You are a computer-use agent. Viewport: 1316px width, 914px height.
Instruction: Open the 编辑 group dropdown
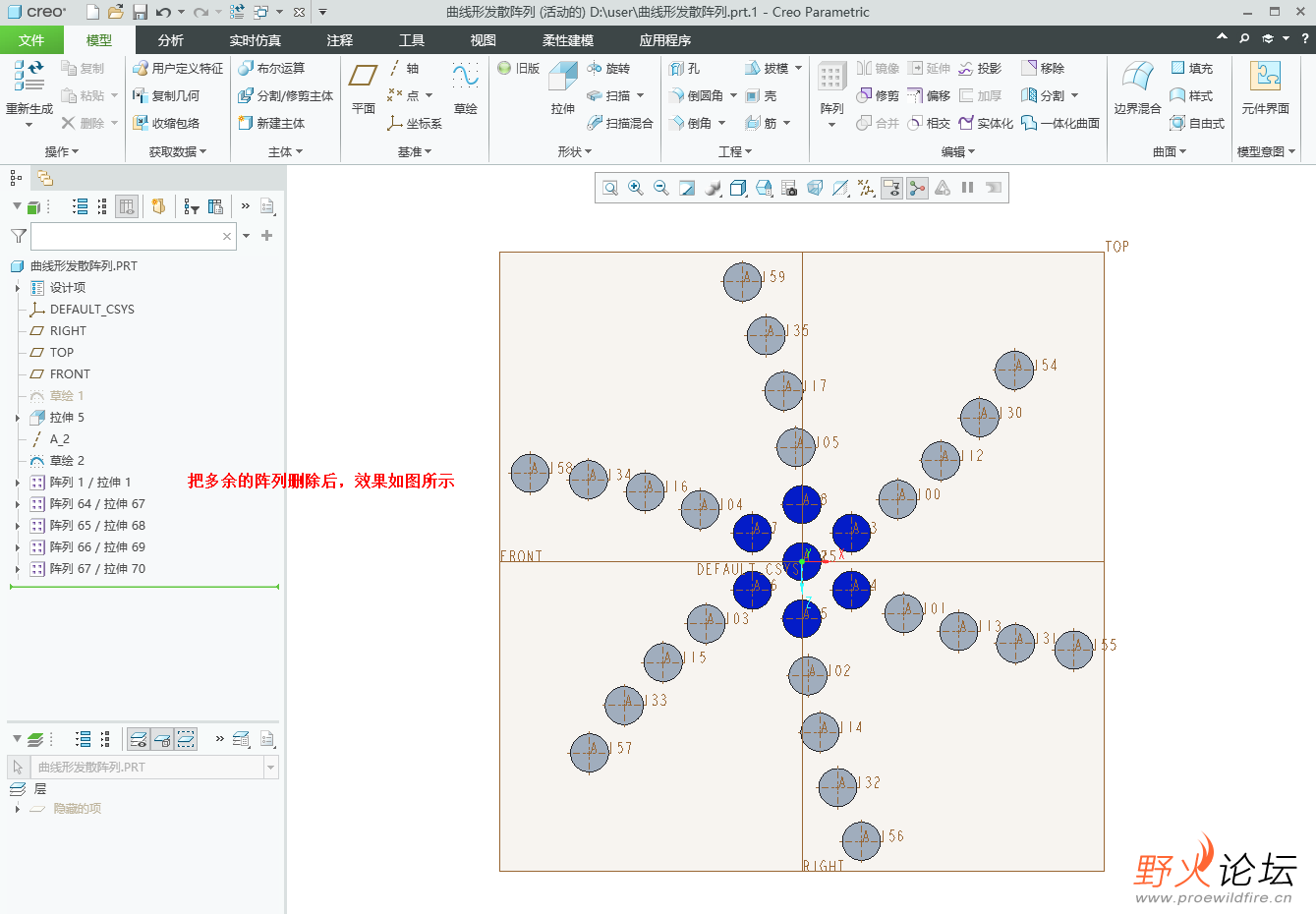point(958,151)
